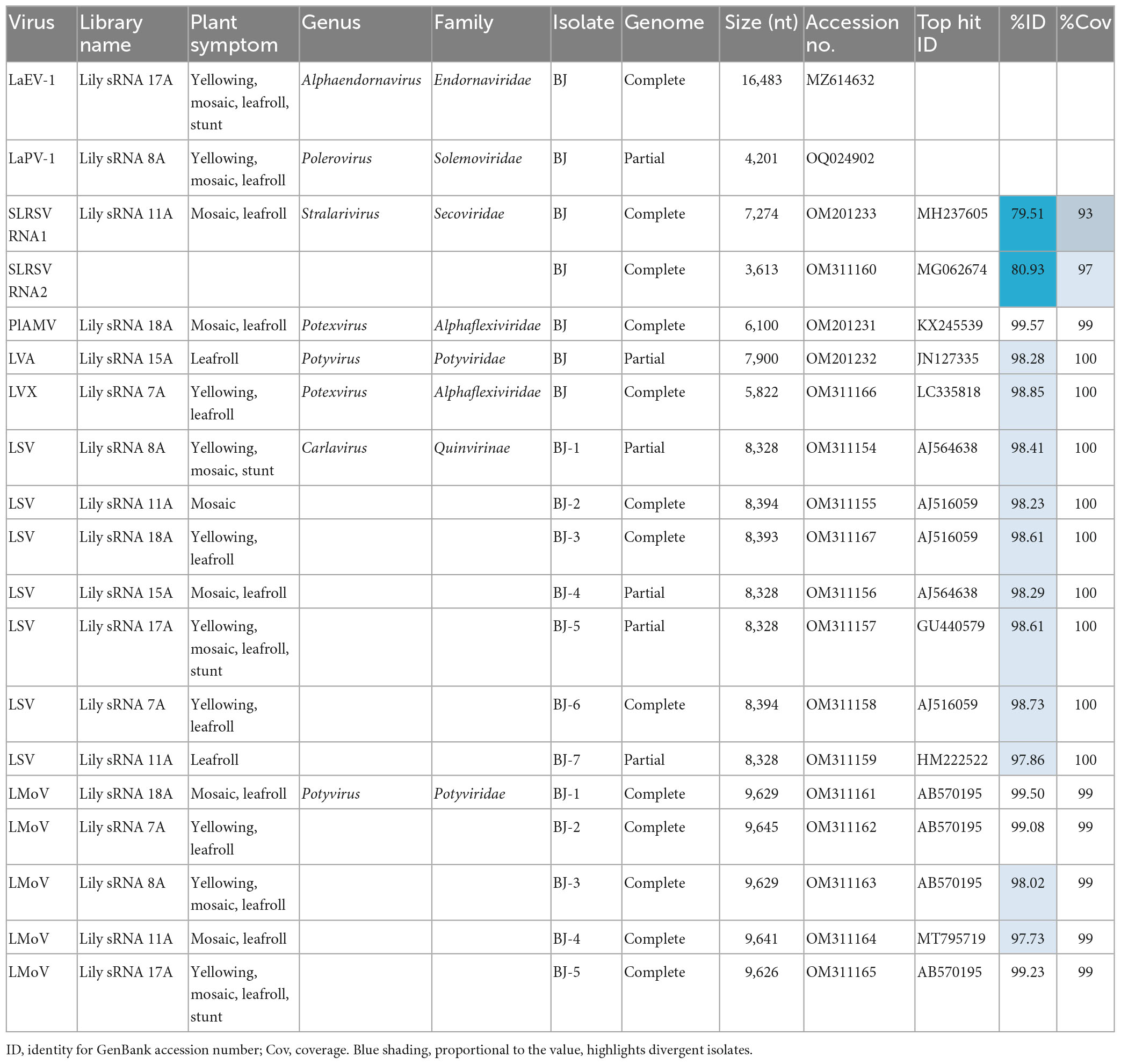The height and width of the screenshot is (1064, 1121).
Task: Click the Endornaviridae family cell
Action: [491, 100]
